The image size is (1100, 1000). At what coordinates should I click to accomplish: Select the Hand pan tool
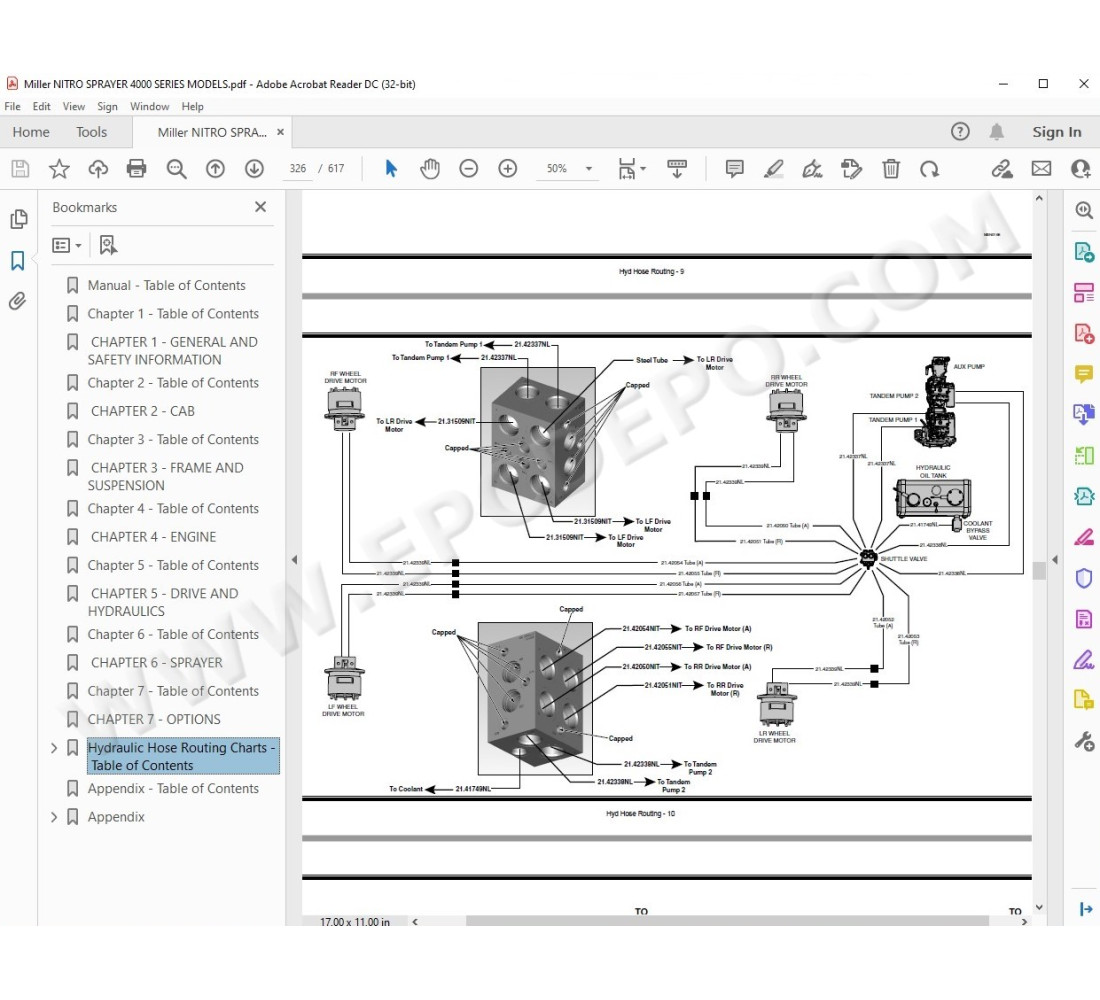pos(430,169)
